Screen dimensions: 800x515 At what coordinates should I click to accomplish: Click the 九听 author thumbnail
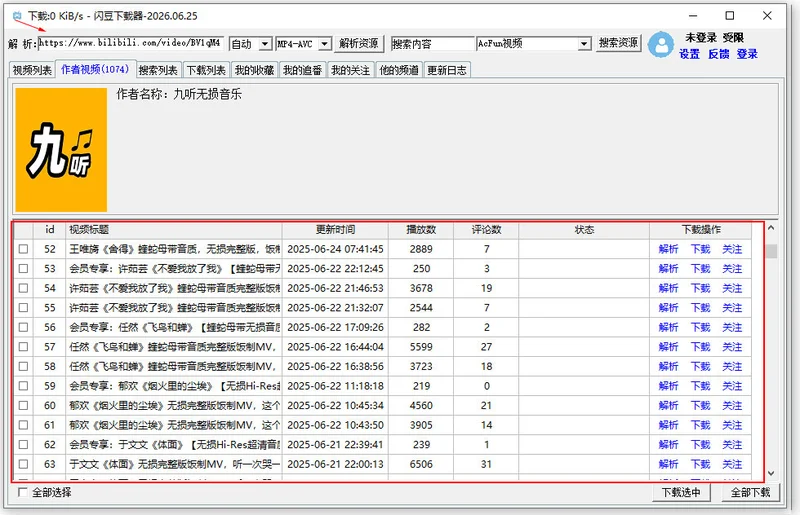point(61,150)
